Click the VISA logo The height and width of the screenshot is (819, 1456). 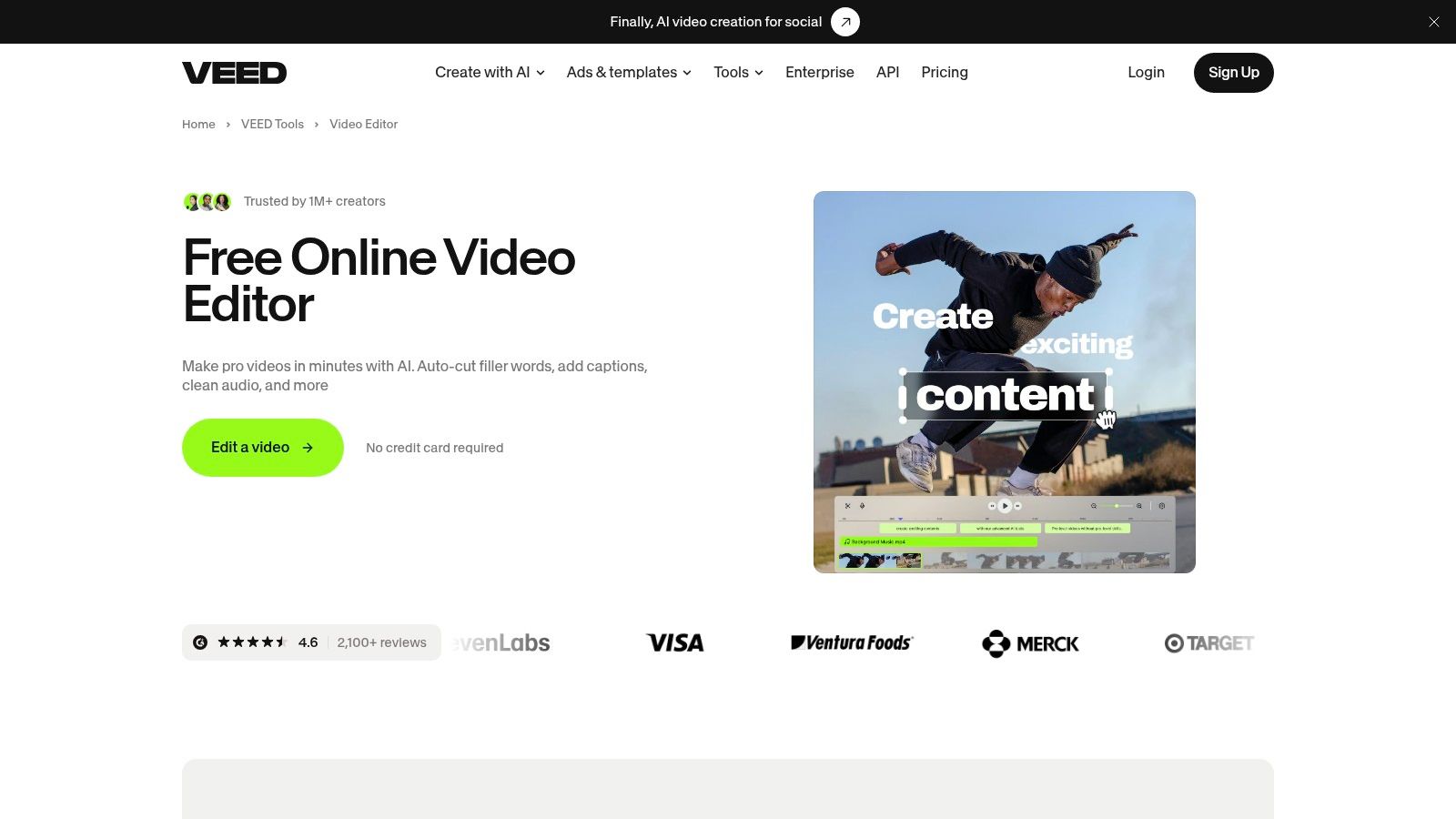pyautogui.click(x=675, y=642)
